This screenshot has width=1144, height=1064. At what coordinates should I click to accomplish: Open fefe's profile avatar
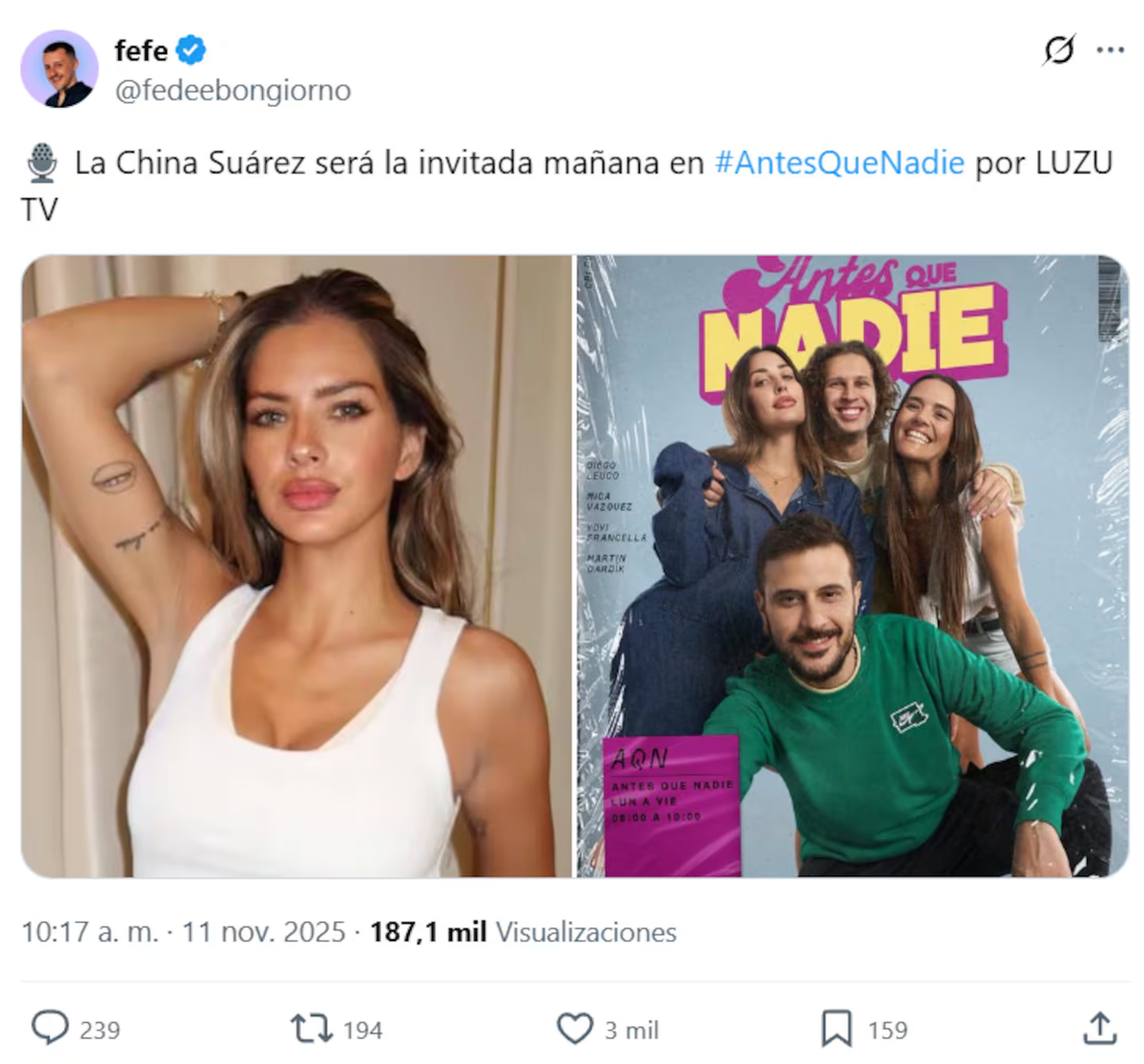pos(59,69)
